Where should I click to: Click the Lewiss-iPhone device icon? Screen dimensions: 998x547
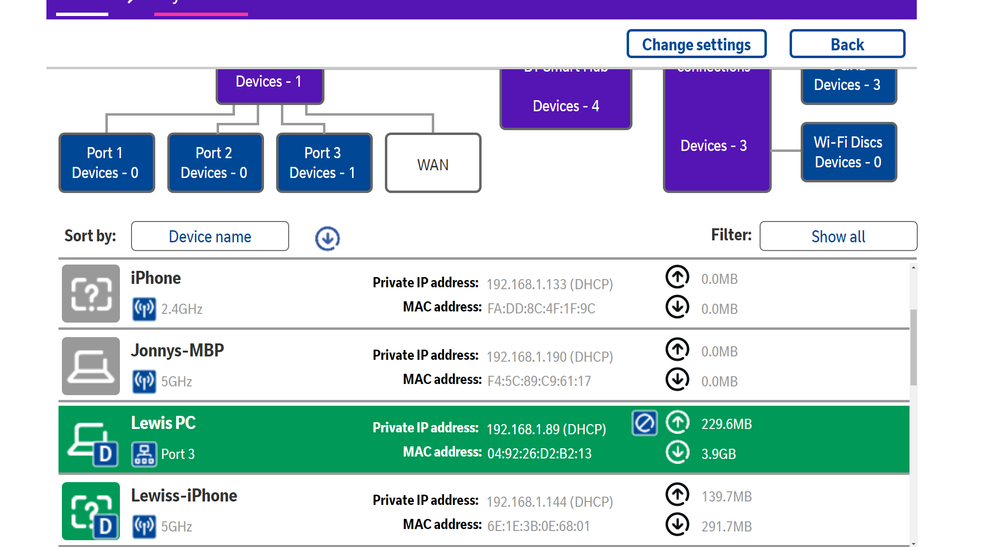[x=90, y=511]
